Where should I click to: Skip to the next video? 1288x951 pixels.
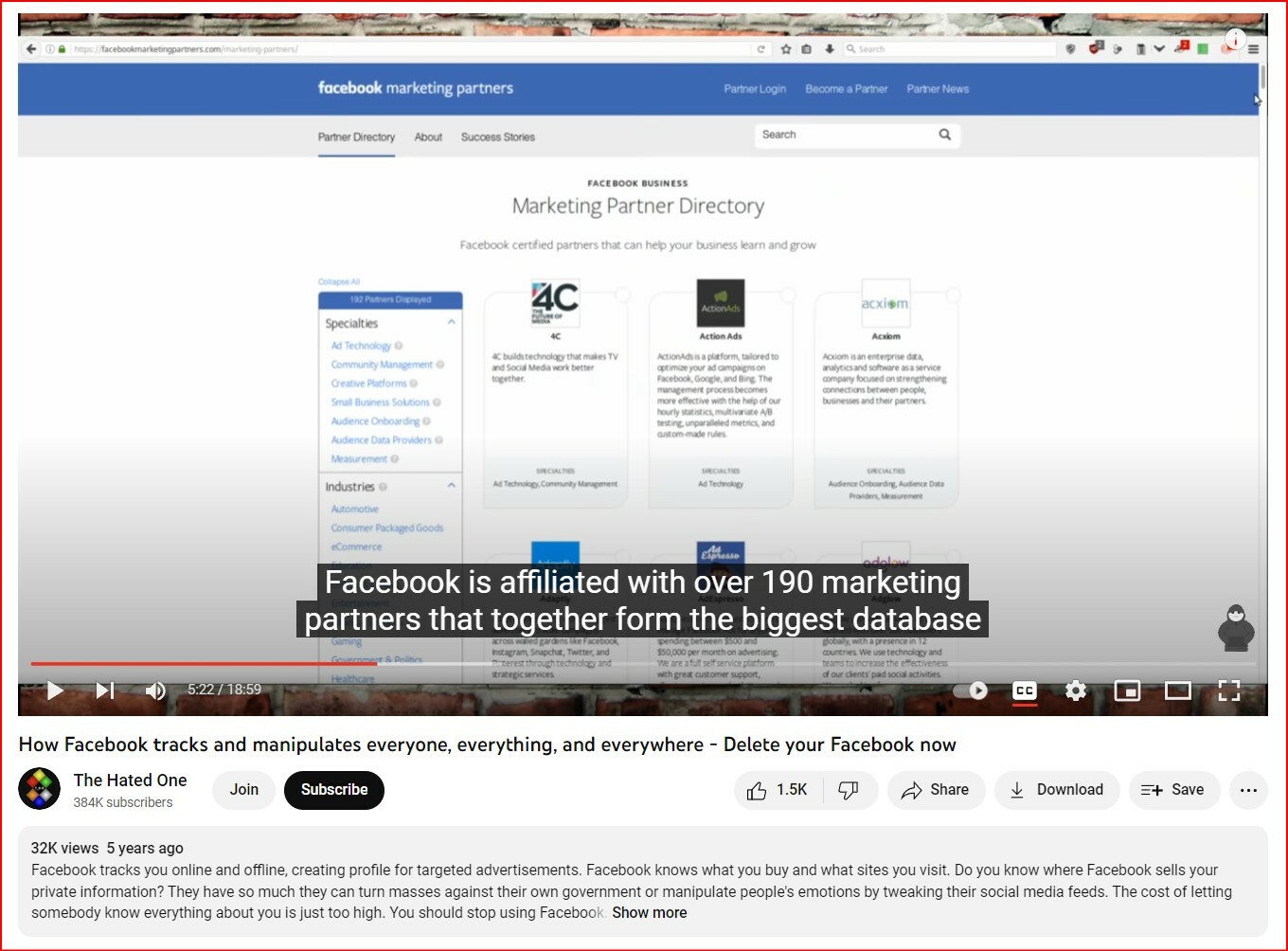[105, 691]
